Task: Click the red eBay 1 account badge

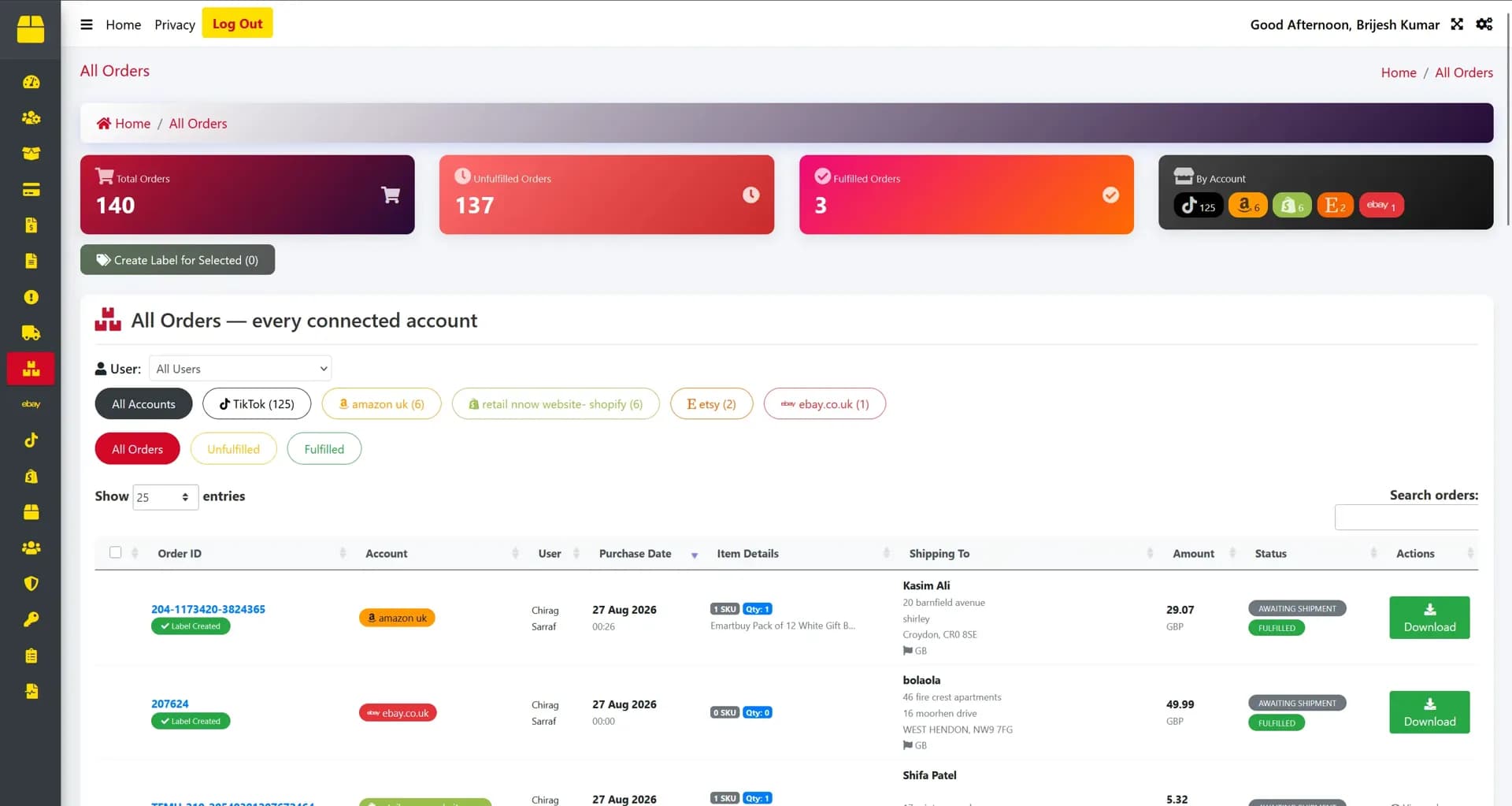Action: coord(1381,206)
